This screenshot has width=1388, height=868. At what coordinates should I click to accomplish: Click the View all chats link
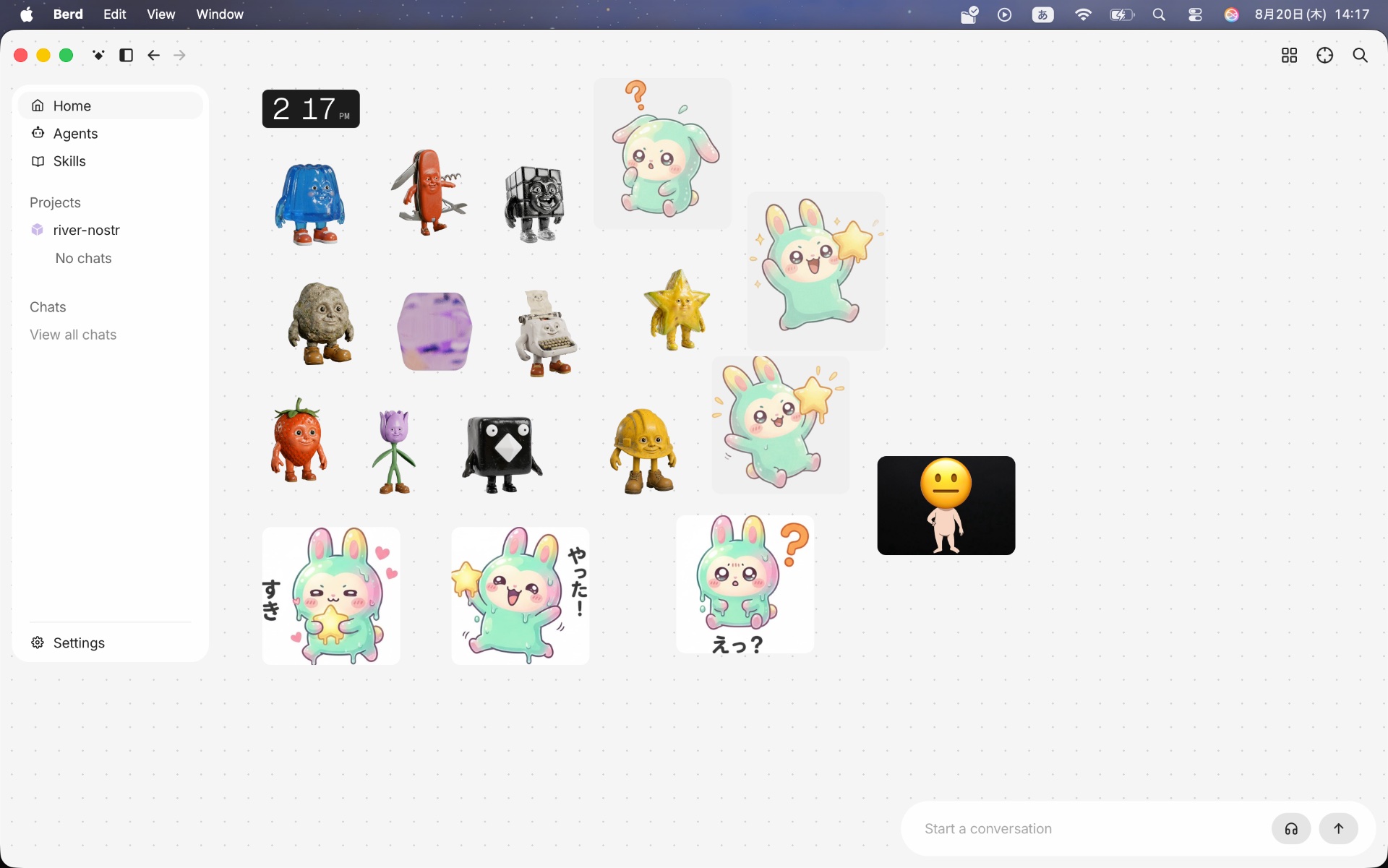[x=73, y=335]
